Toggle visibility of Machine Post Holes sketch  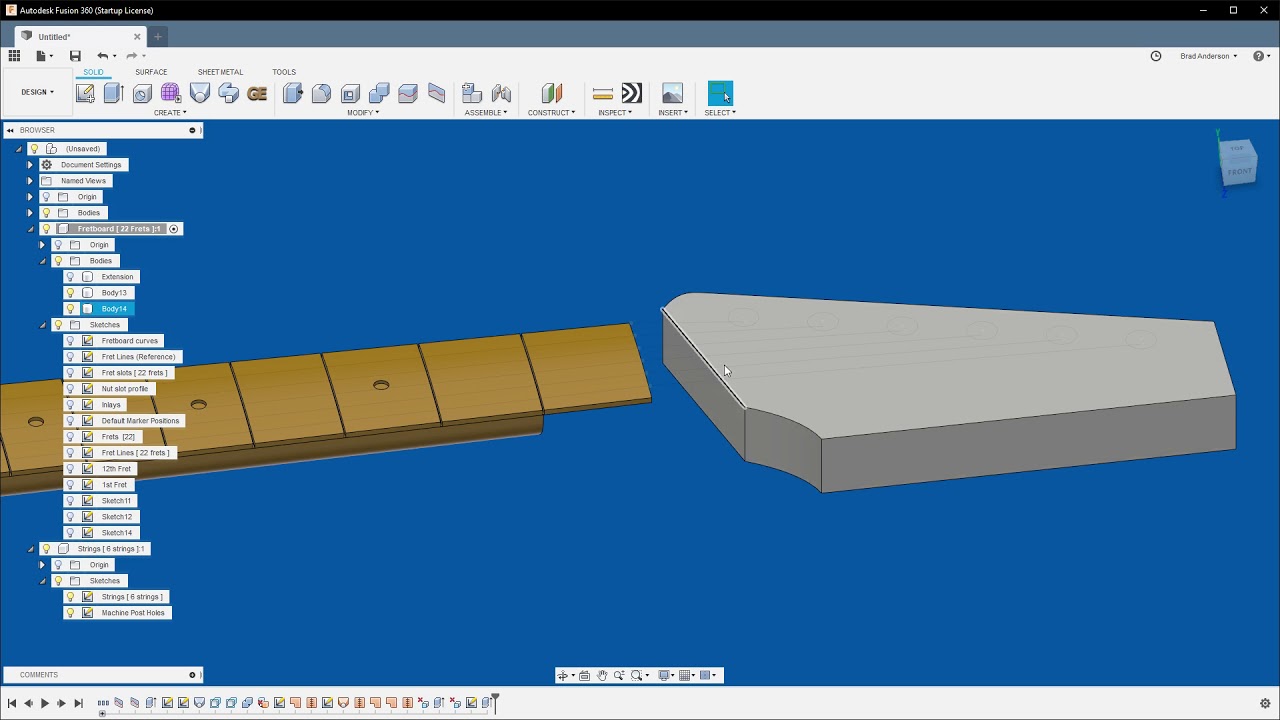[70, 613]
